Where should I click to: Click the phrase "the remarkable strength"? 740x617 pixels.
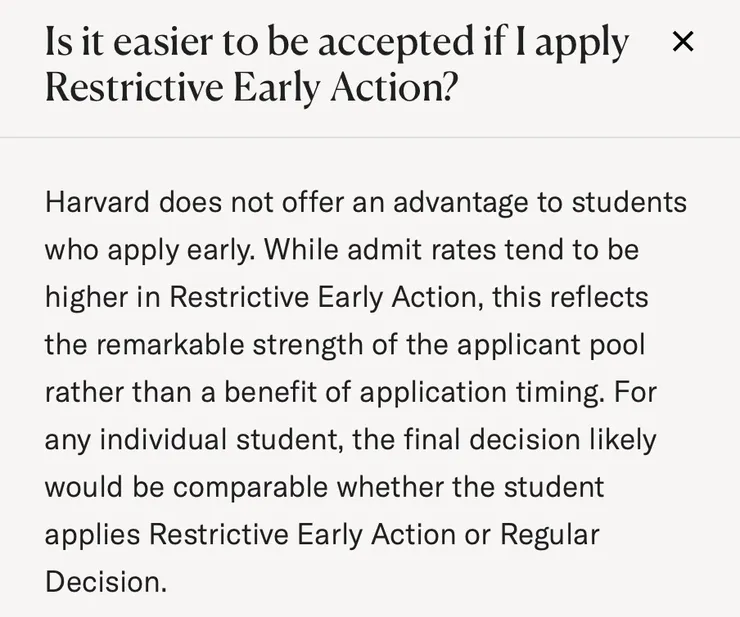coord(175,345)
